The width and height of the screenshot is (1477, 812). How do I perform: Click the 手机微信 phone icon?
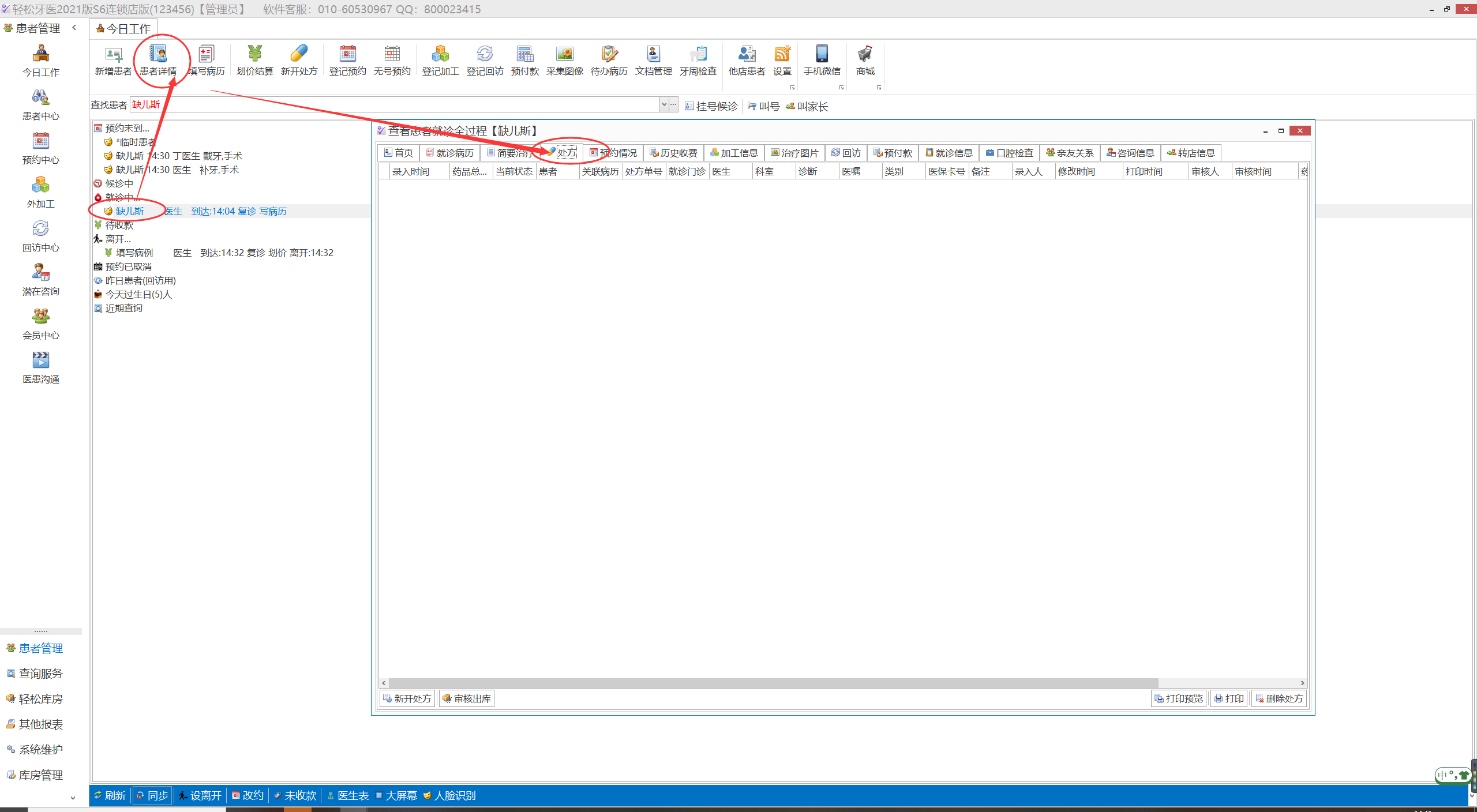pyautogui.click(x=822, y=61)
